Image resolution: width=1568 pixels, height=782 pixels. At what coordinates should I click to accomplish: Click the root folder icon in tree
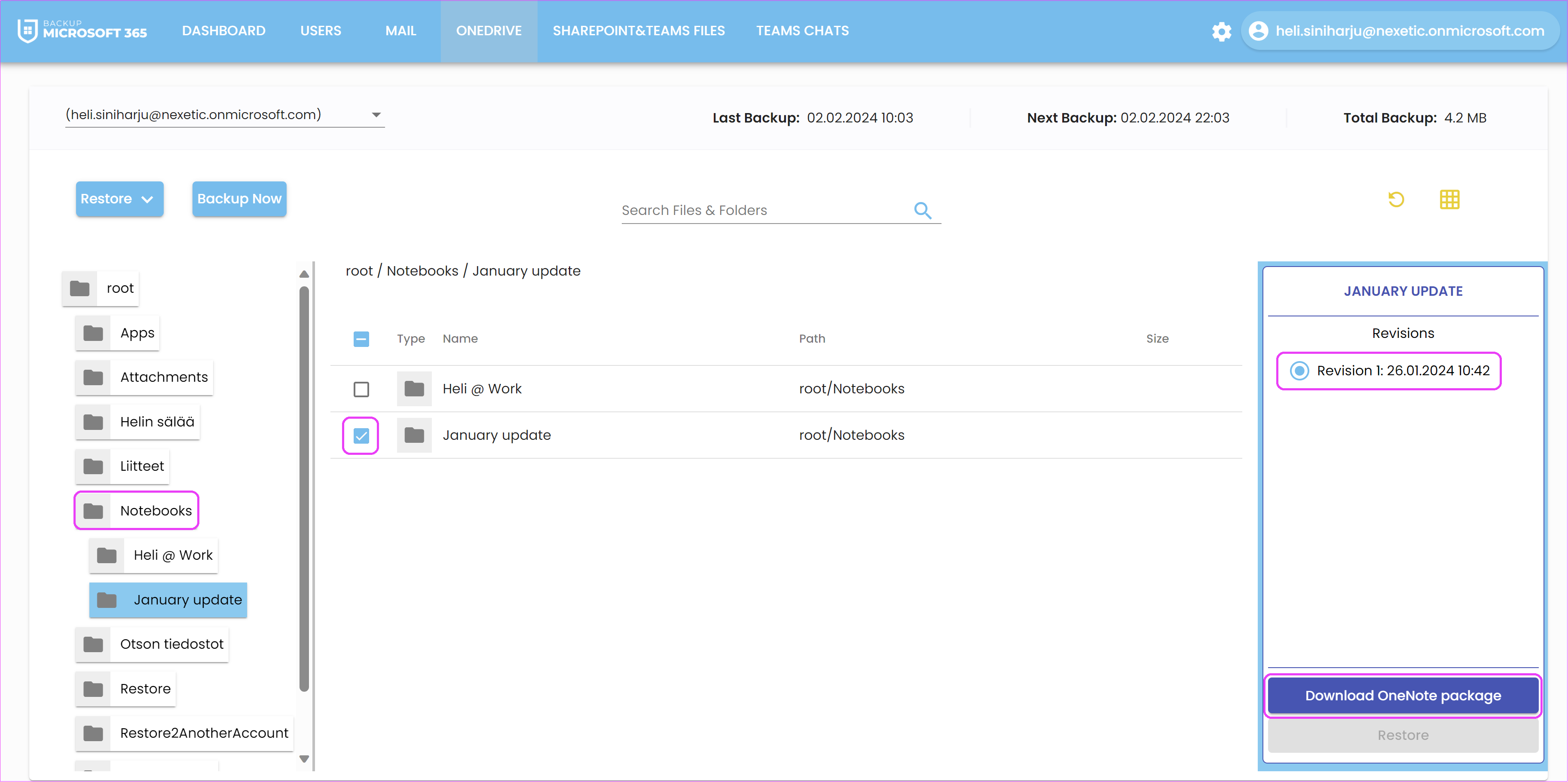[79, 288]
